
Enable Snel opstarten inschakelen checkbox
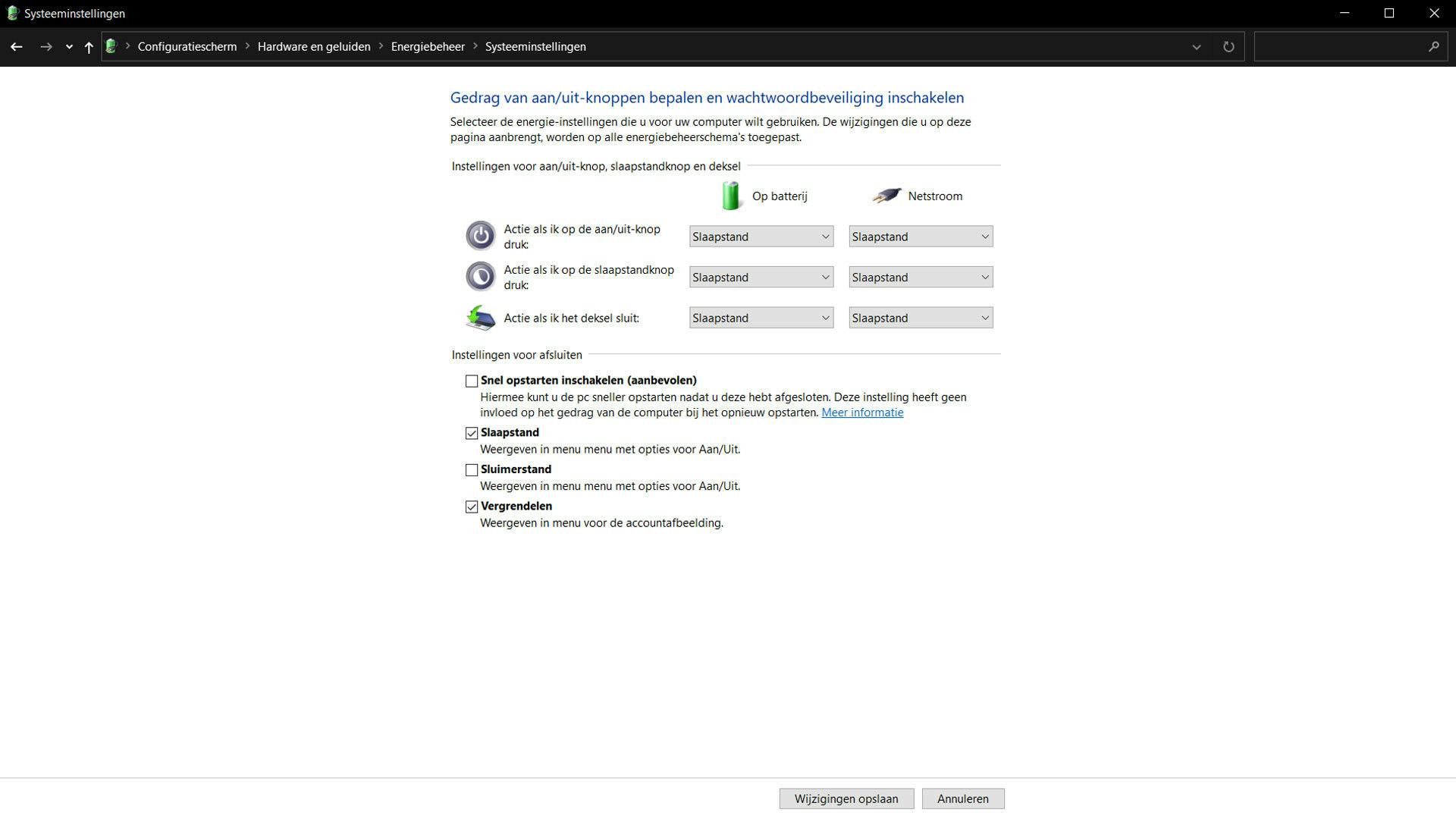(472, 381)
